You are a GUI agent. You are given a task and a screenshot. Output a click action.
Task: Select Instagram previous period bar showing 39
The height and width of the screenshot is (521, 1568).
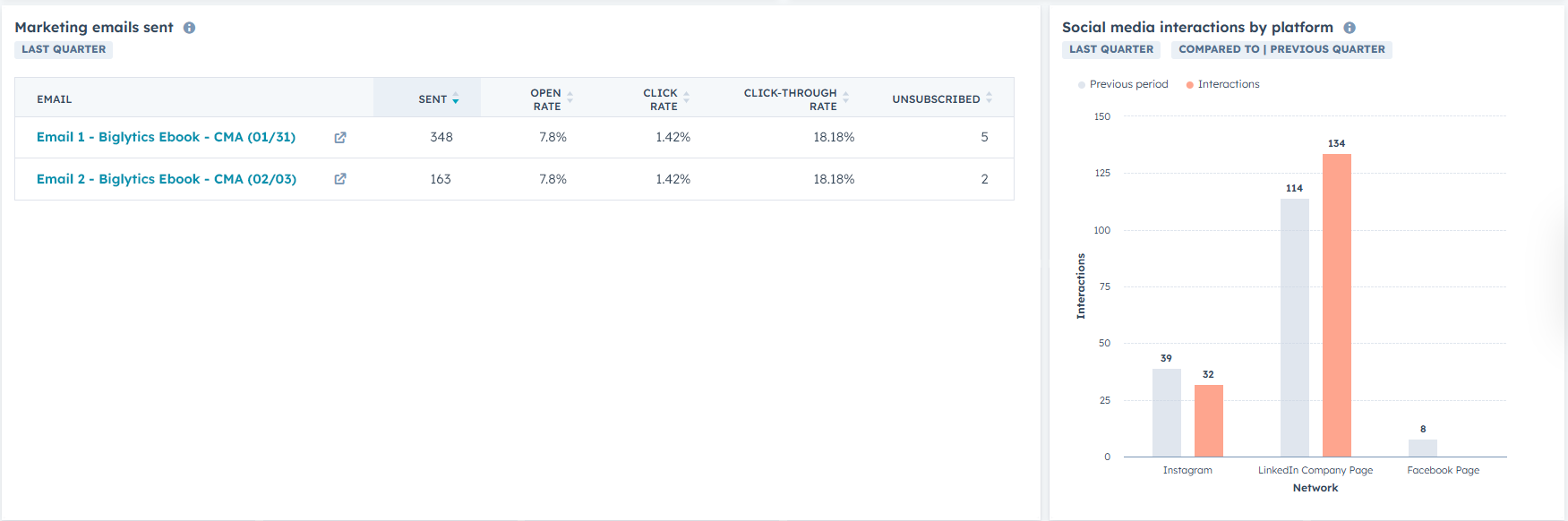[x=1166, y=412]
